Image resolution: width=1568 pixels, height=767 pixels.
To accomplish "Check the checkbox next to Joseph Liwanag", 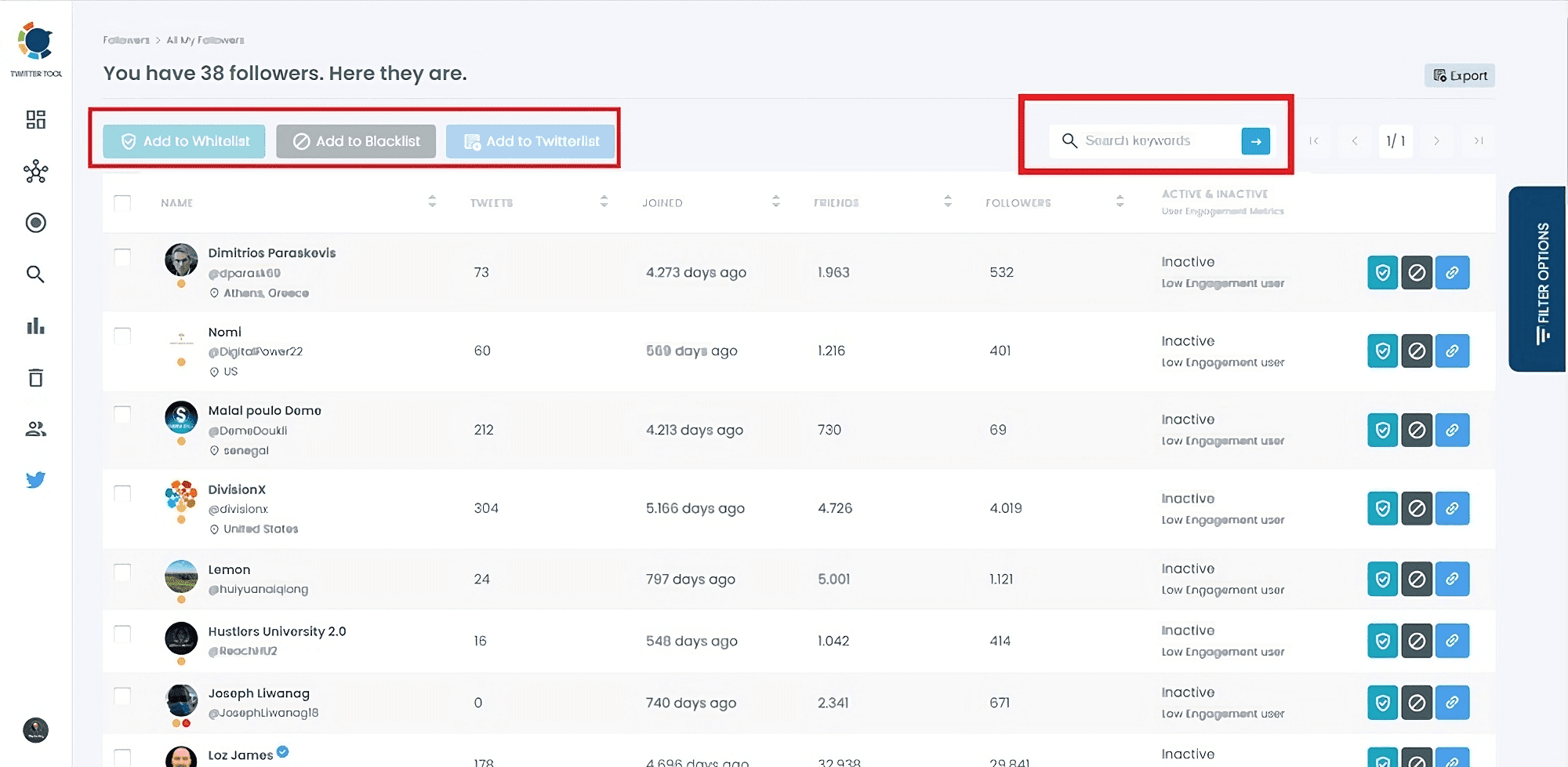I will (x=122, y=696).
